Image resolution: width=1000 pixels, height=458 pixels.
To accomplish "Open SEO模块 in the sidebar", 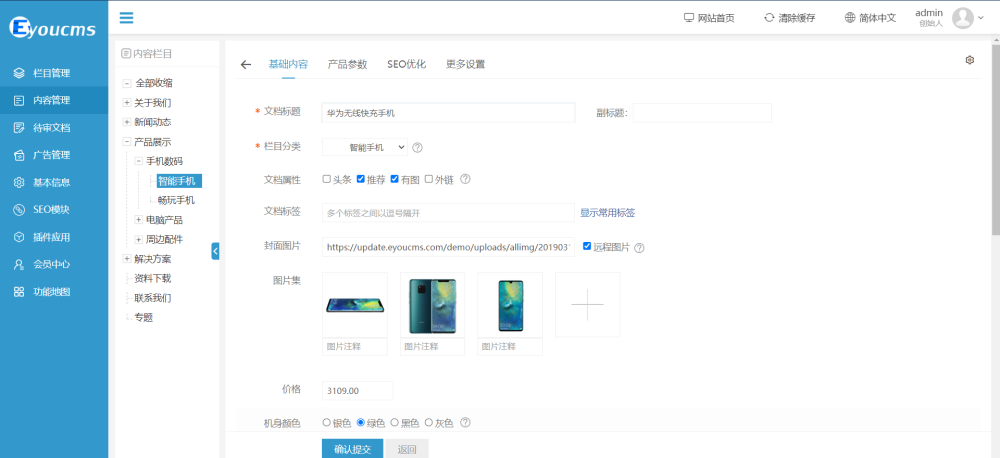I will pos(54,210).
